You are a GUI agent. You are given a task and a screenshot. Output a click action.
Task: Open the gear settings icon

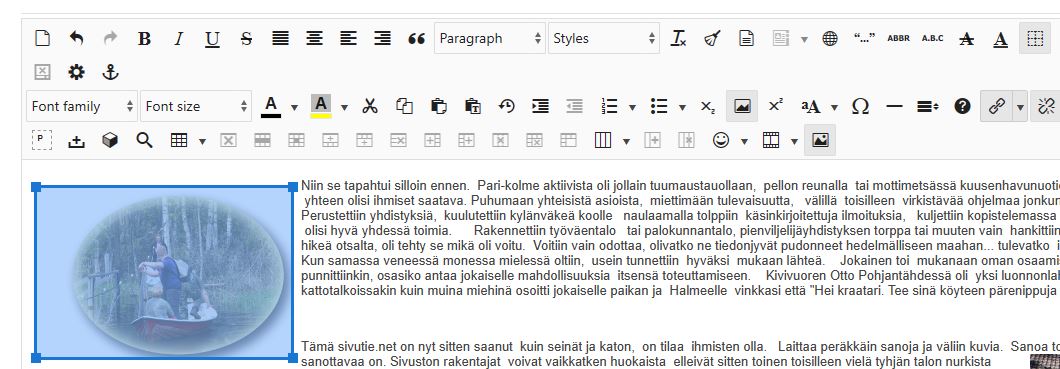click(76, 72)
